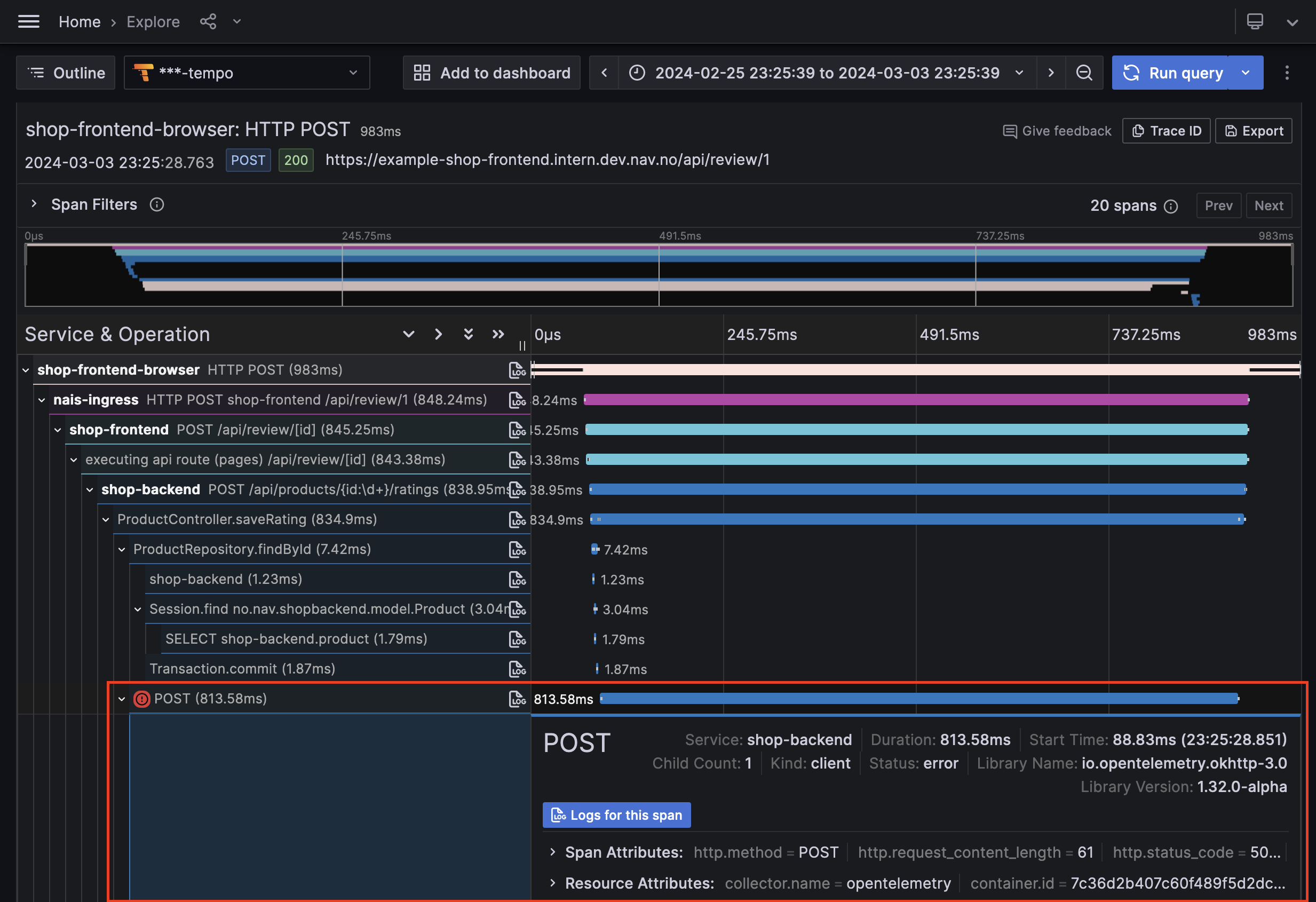This screenshot has height=902, width=1316.
Task: Click the logs icon on the nais-ingress span
Action: tap(518, 399)
